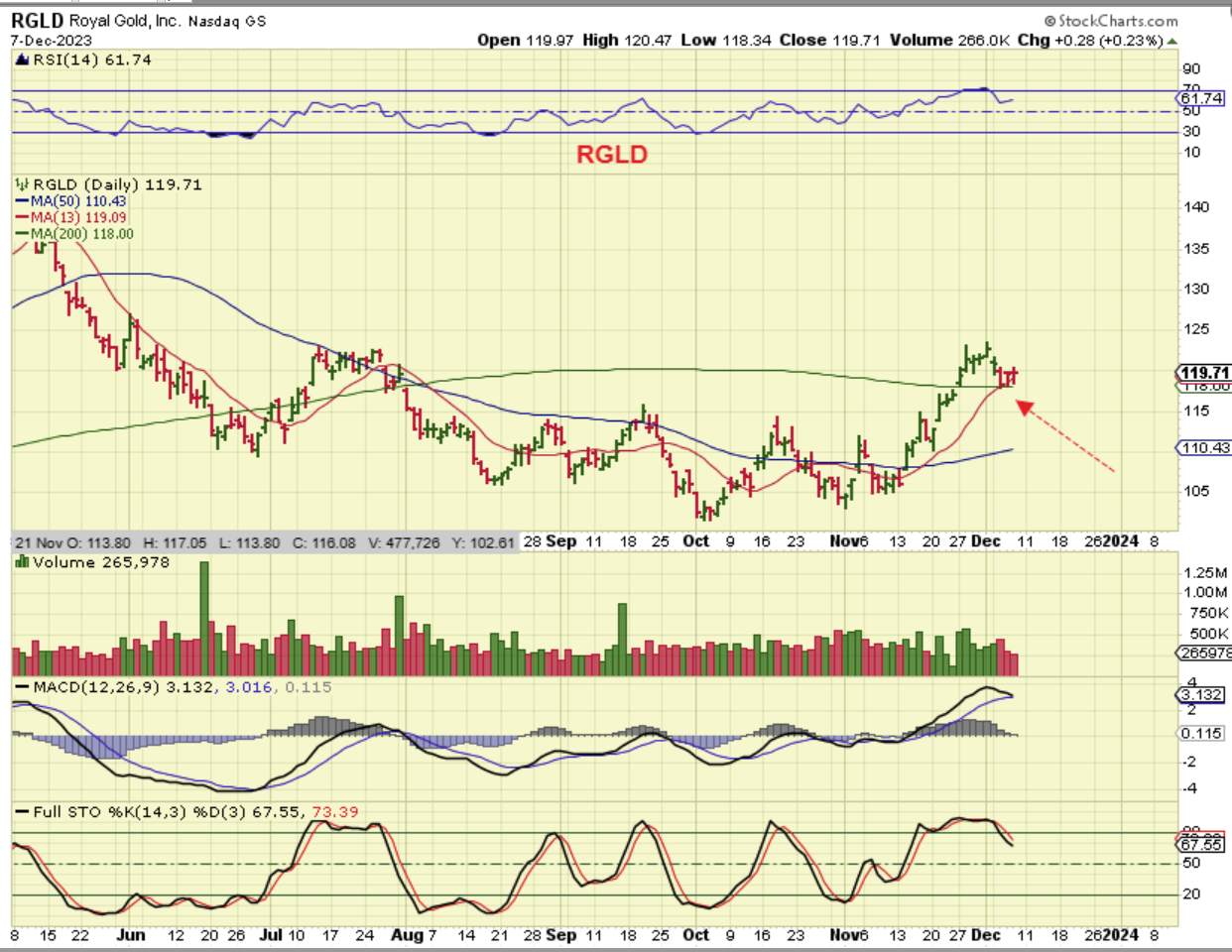1232x952 pixels.
Task: Click the 119.71 price tag on axis
Action: pos(1204,373)
